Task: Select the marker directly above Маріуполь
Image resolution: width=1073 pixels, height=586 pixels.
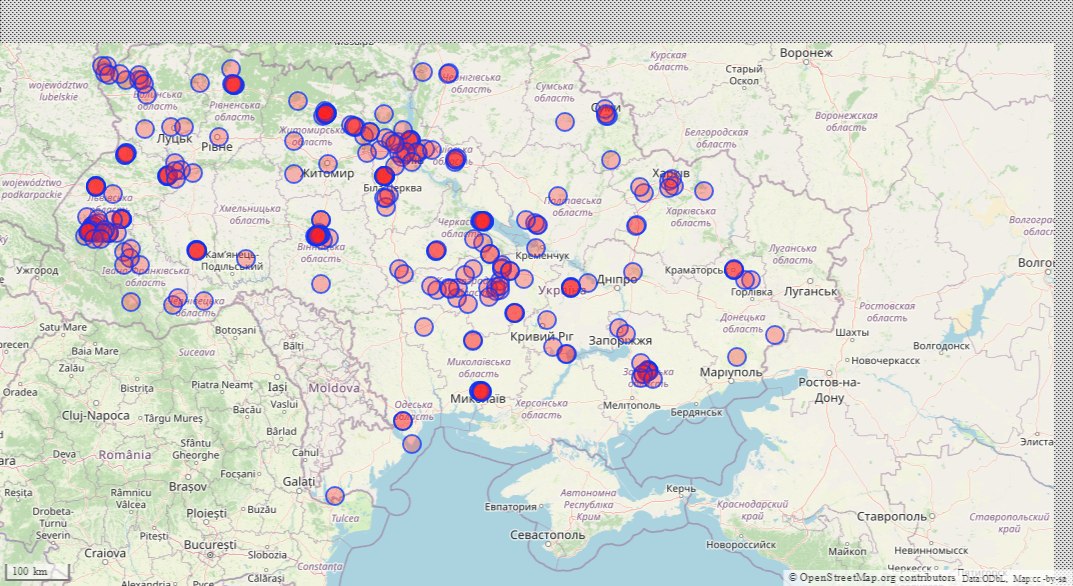Action: [x=736, y=357]
